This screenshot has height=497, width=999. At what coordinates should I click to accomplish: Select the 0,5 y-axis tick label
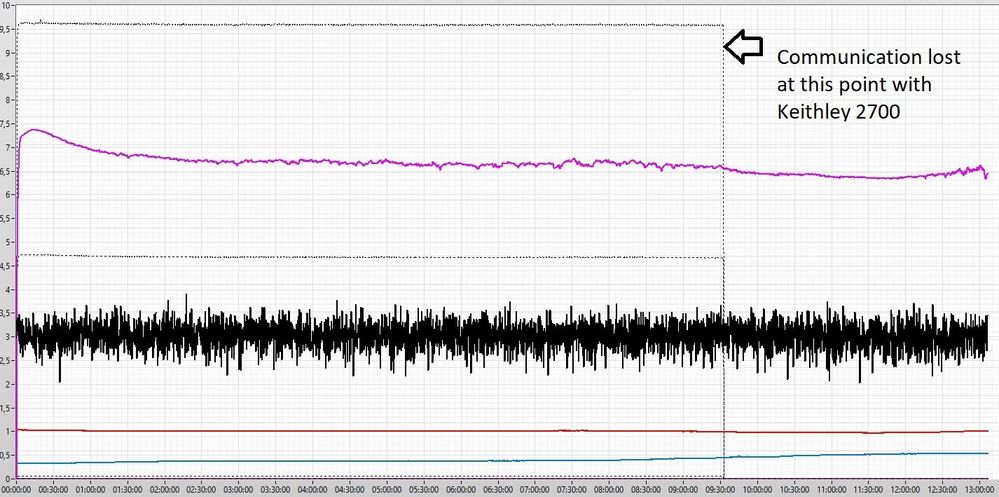[x=4, y=455]
